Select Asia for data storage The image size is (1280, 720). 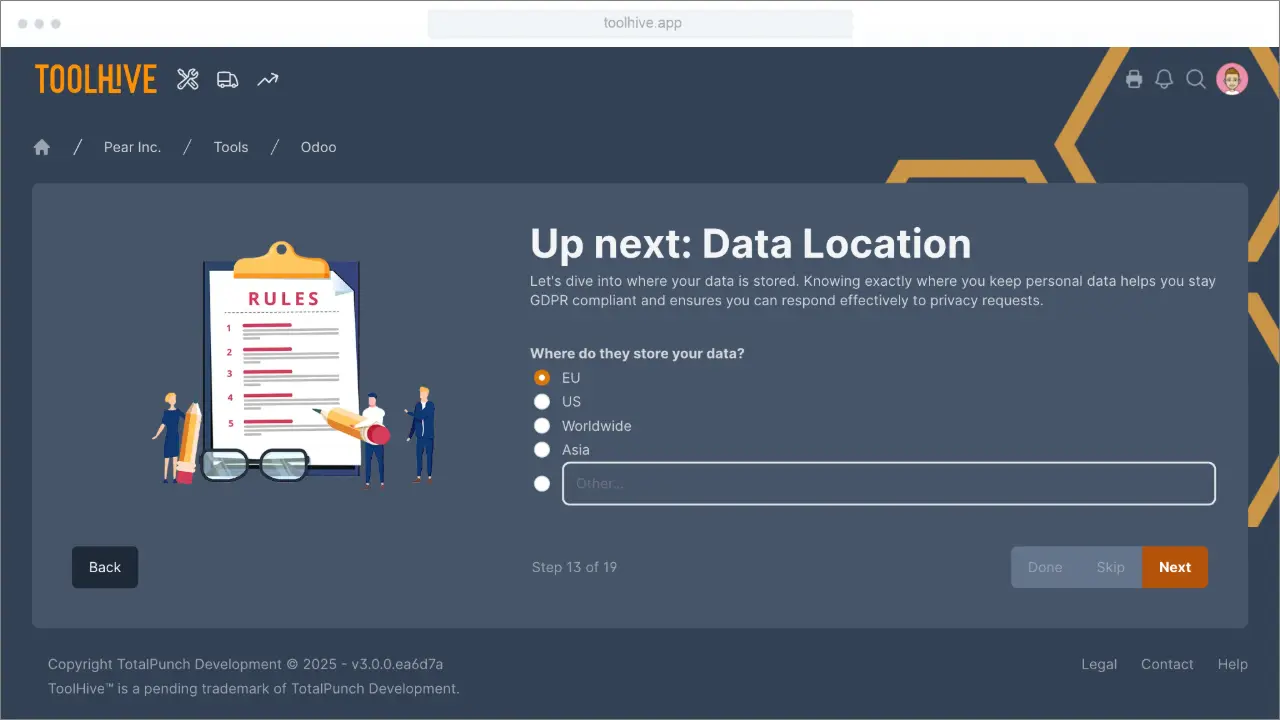coord(541,449)
